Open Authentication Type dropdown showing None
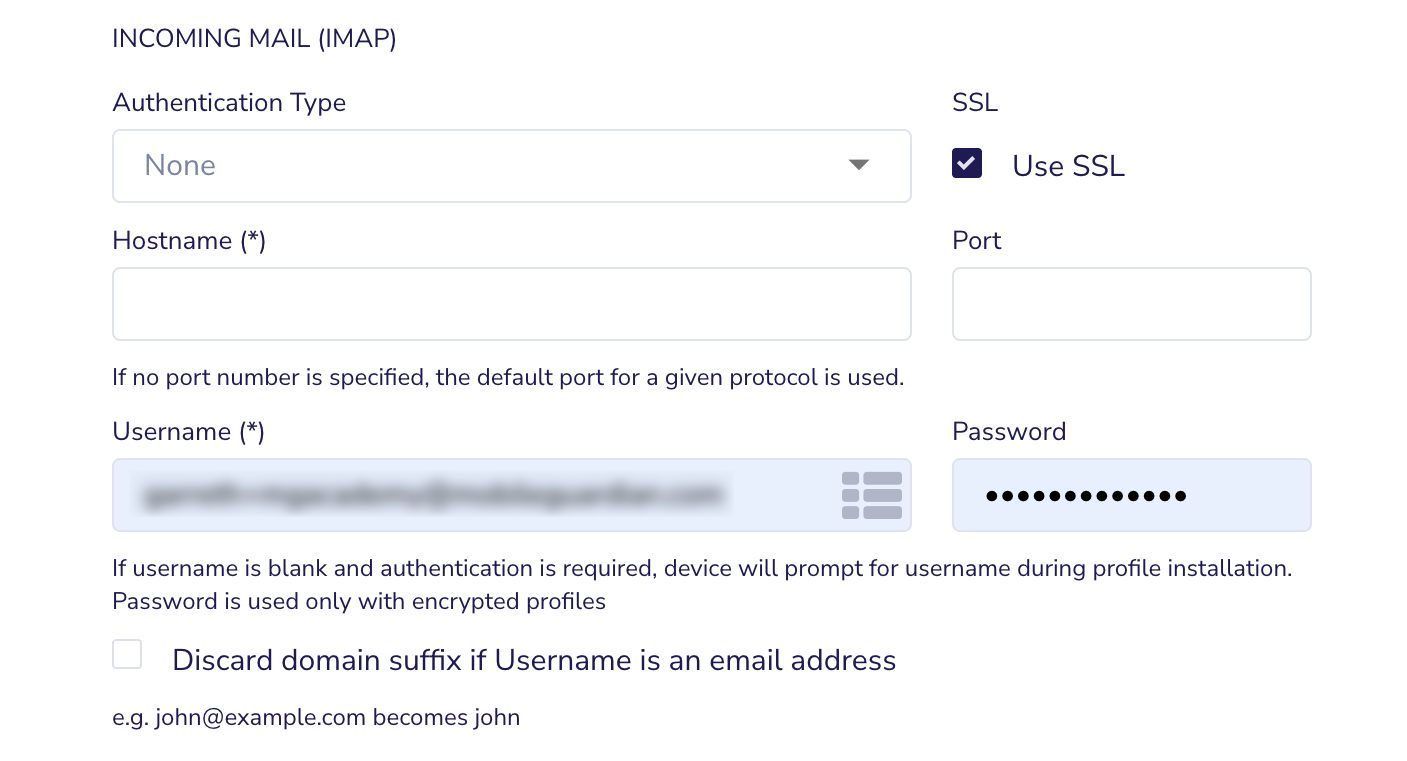Viewport: 1407px width, 761px height. (512, 166)
